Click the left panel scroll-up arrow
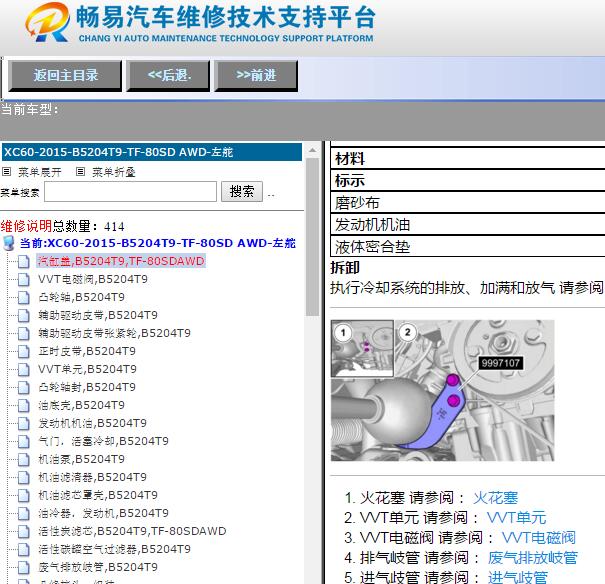 click(313, 150)
